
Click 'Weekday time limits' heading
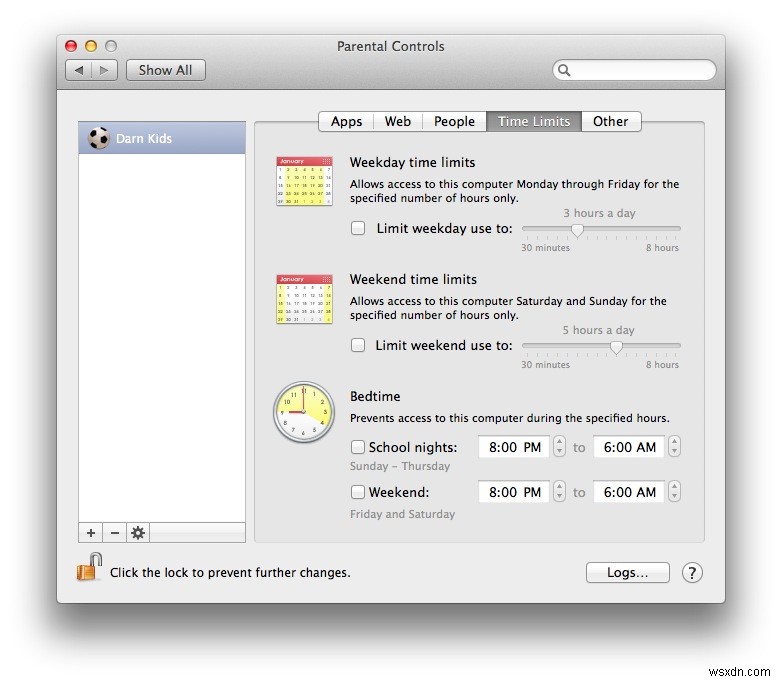(x=412, y=163)
